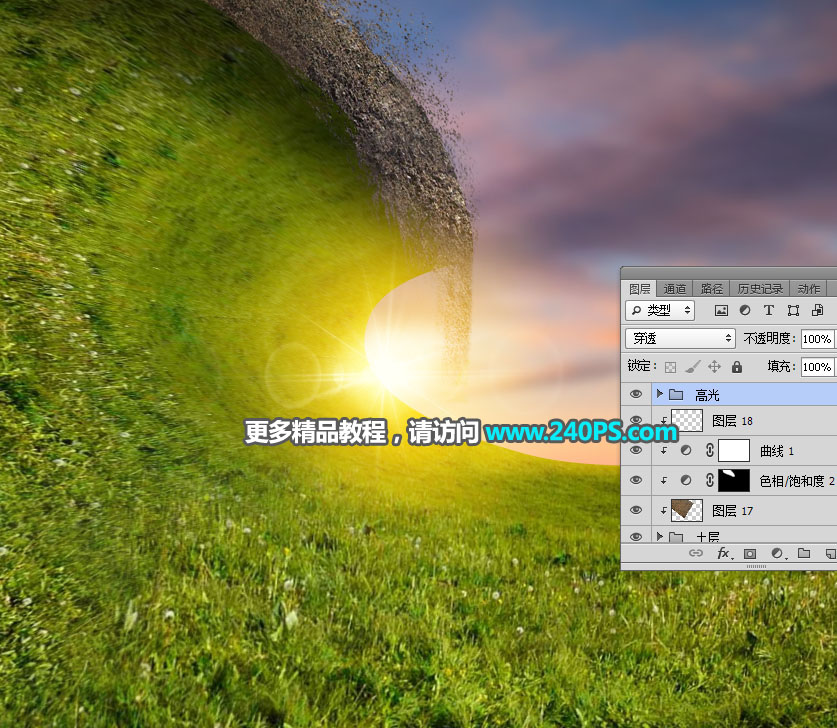Open the 动作 (Actions) tab
The height and width of the screenshot is (728, 837).
(808, 289)
